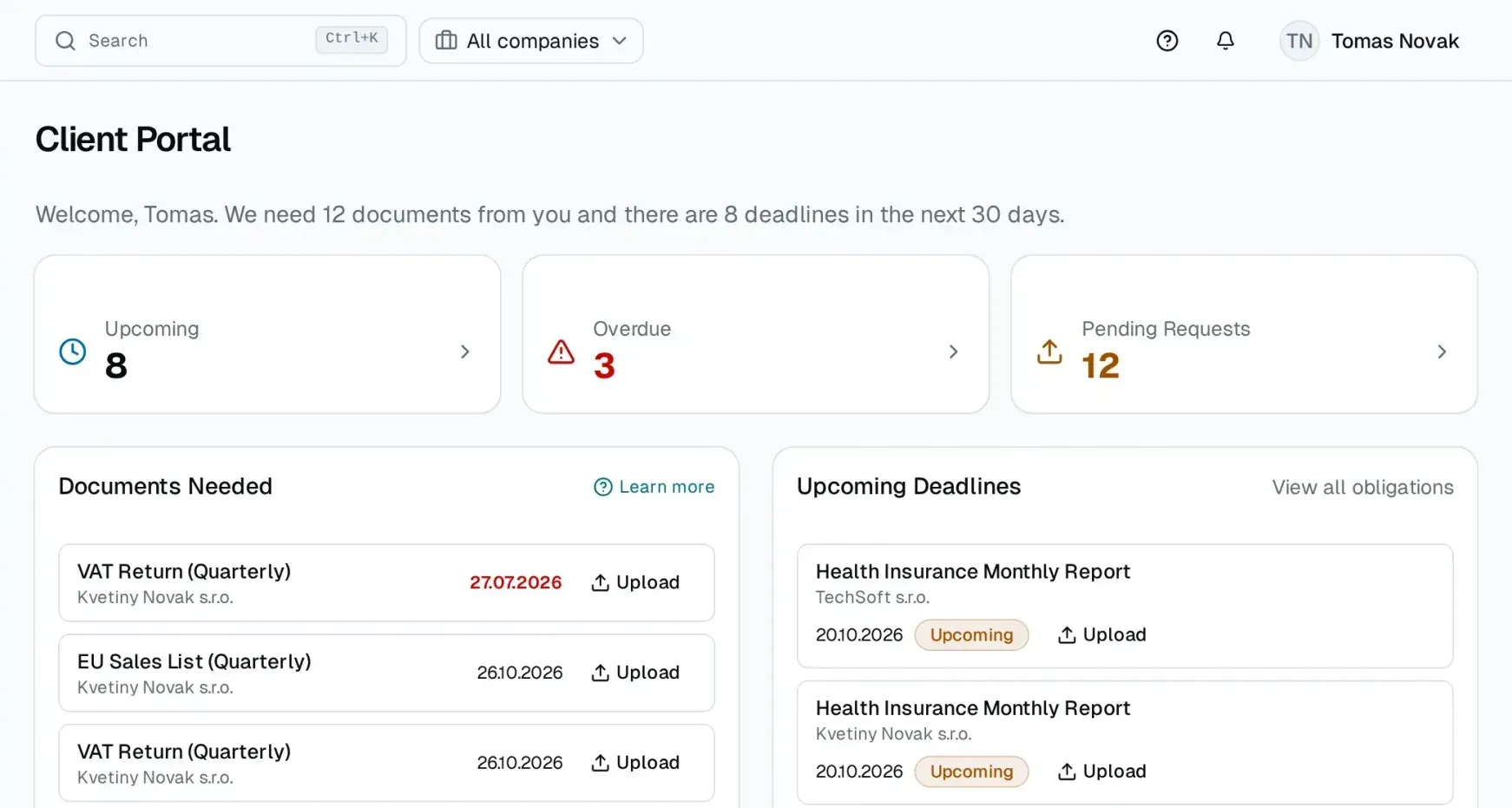Upload for TechSoft Health Insurance Monthly Report
The image size is (1512, 808).
[x=1102, y=635]
